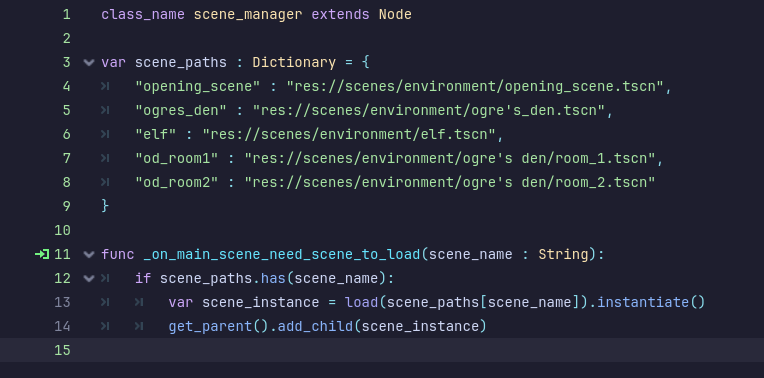Click the extends keyword on line 1

click(340, 15)
